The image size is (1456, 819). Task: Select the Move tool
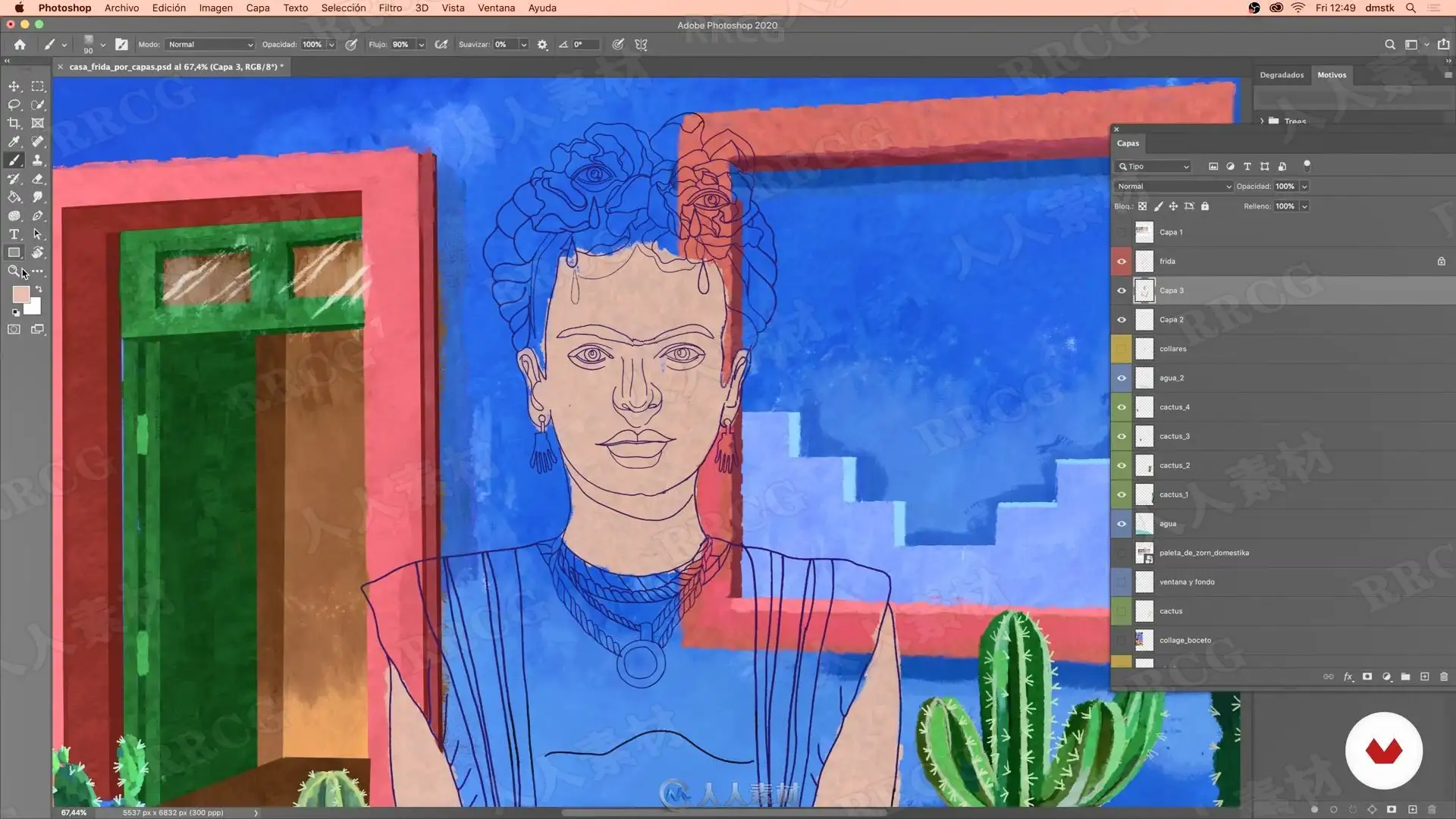coord(14,86)
